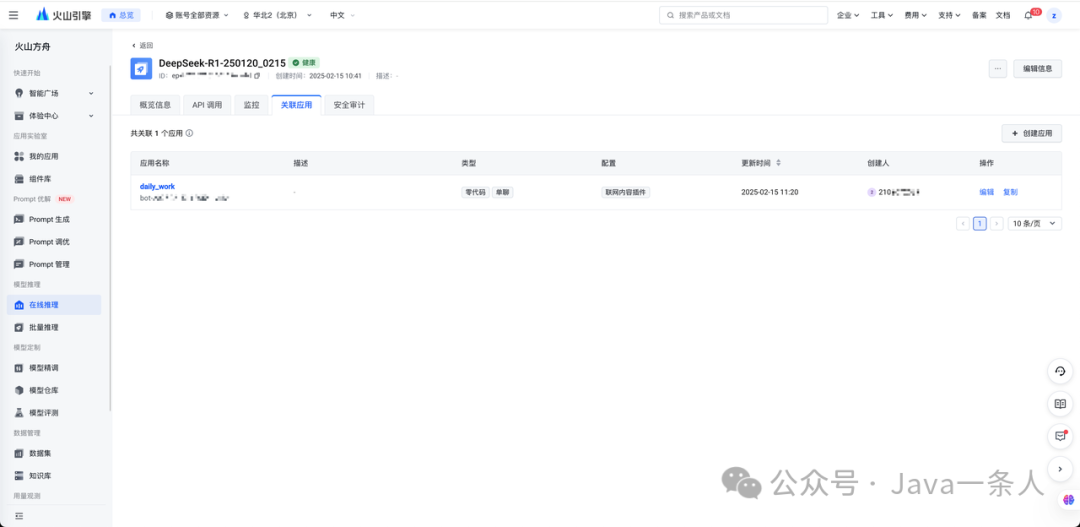Open the more options ellipsis button

[997, 68]
